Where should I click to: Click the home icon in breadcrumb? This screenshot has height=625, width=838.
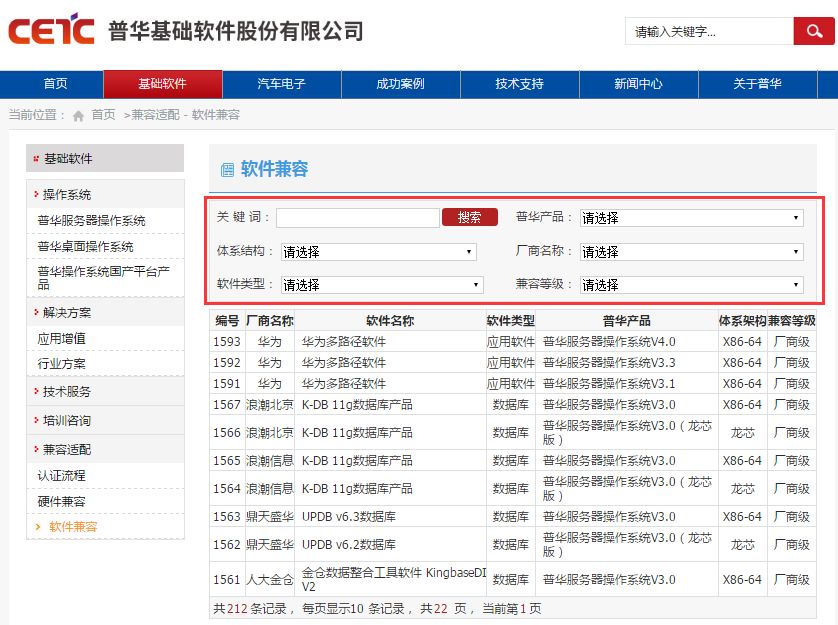78,115
